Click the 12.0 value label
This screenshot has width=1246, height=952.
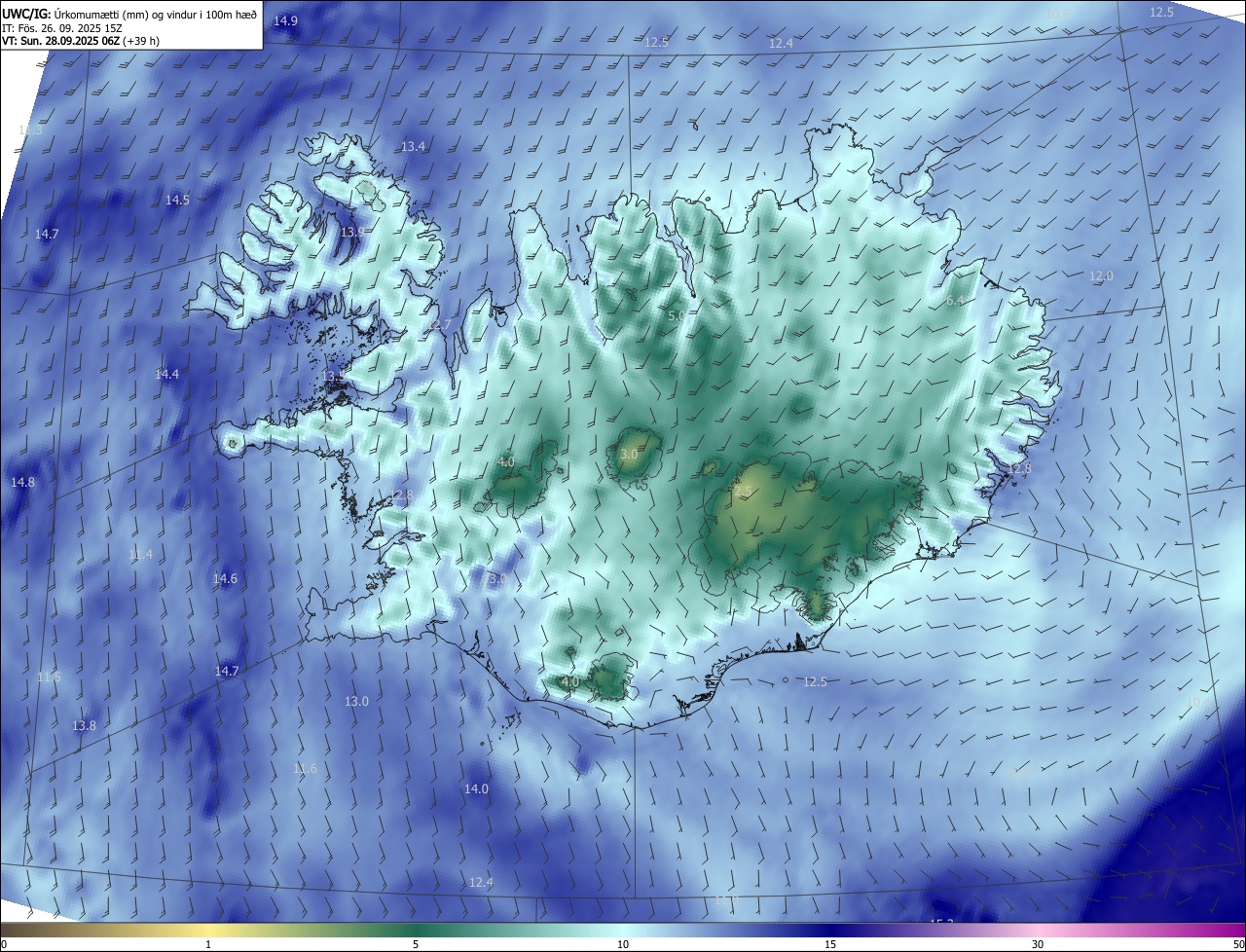[1101, 275]
